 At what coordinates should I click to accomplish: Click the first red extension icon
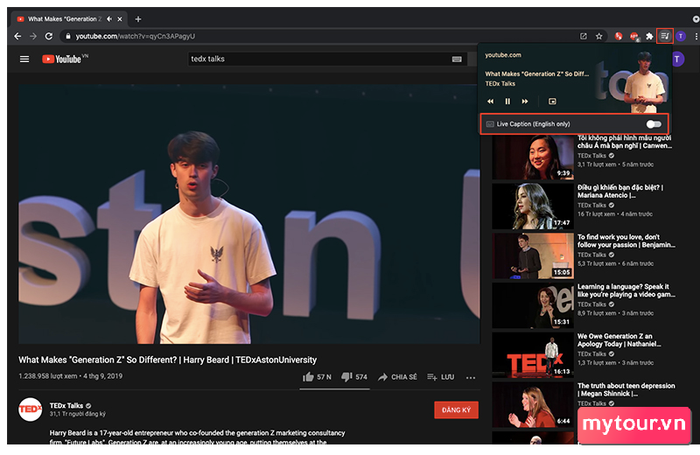pyautogui.click(x=618, y=36)
